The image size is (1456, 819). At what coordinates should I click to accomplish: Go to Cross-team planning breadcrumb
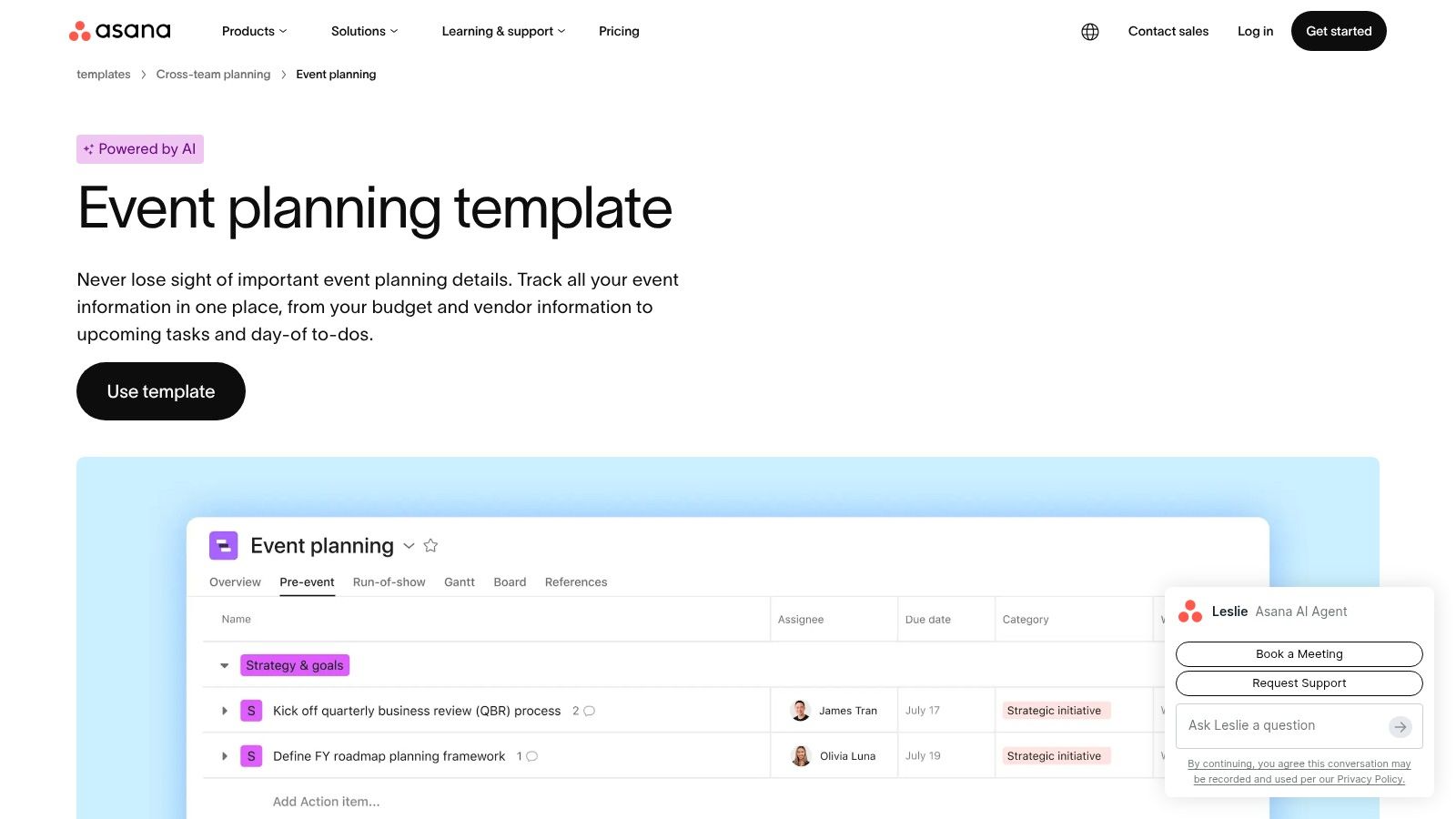coord(213,75)
